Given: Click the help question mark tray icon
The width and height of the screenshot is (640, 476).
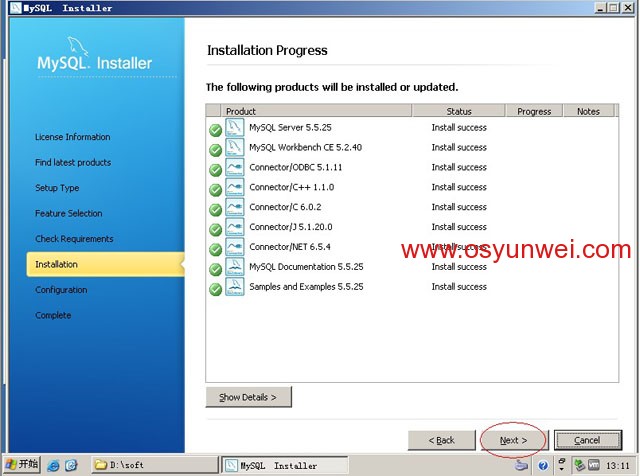Looking at the screenshot, I should [542, 465].
